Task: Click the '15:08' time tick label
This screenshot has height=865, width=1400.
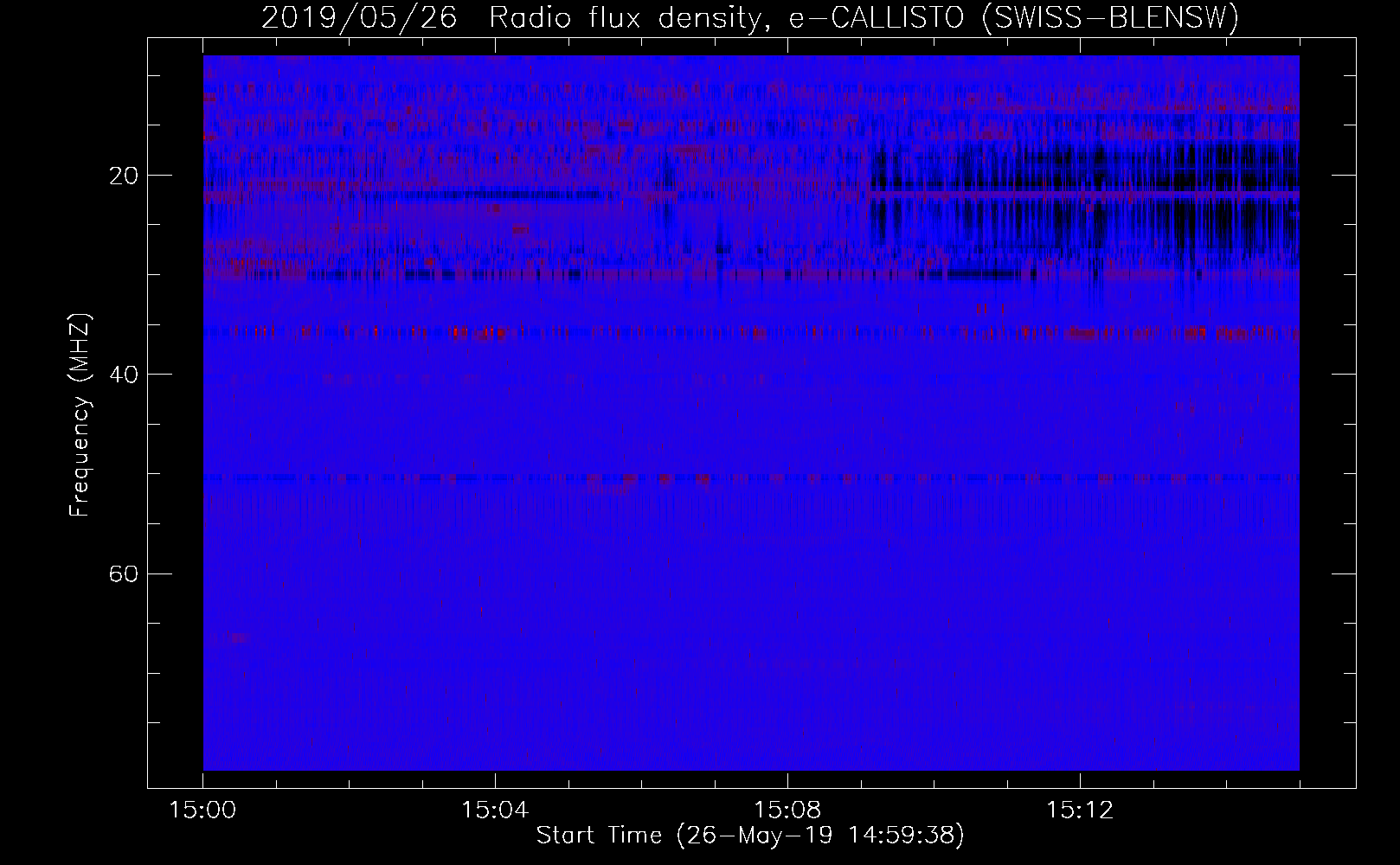Action: 787,811
